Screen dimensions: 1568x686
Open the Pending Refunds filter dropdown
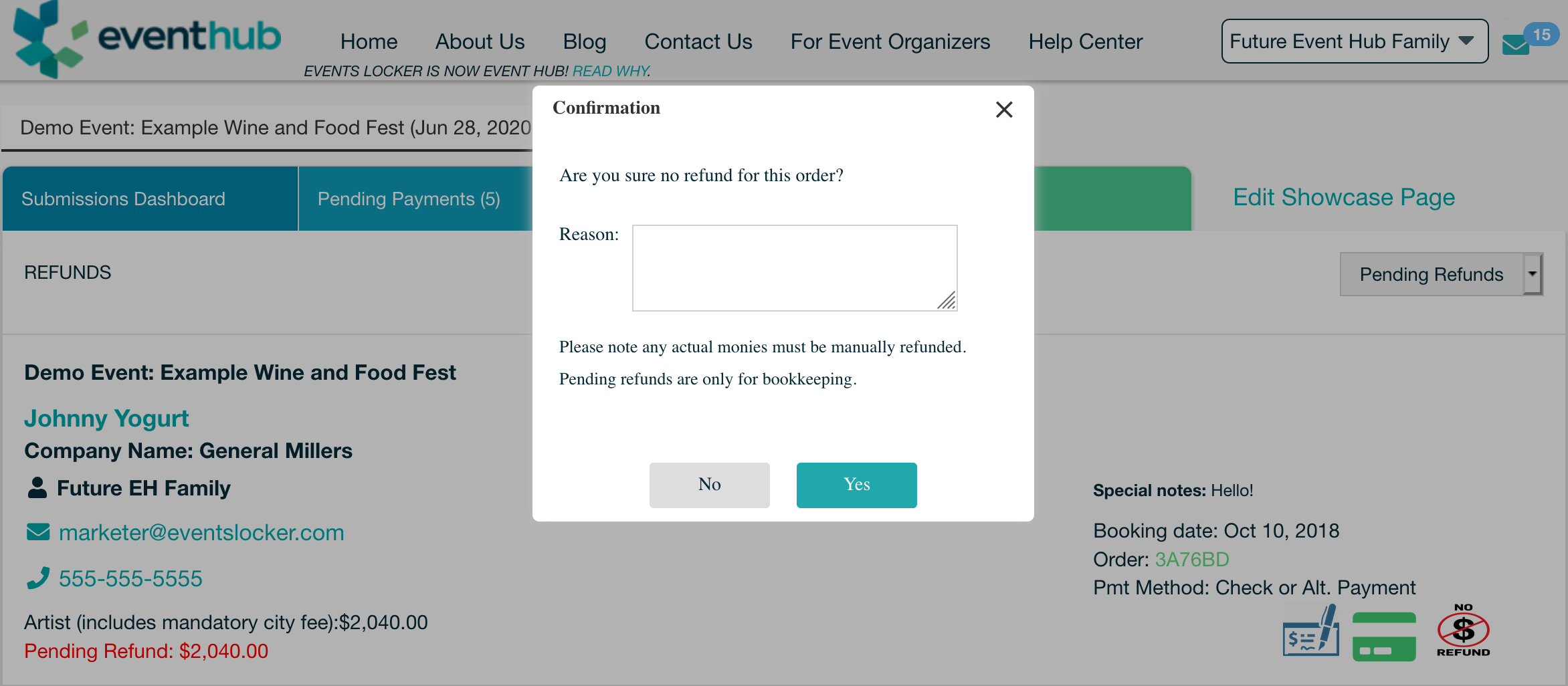click(x=1441, y=274)
